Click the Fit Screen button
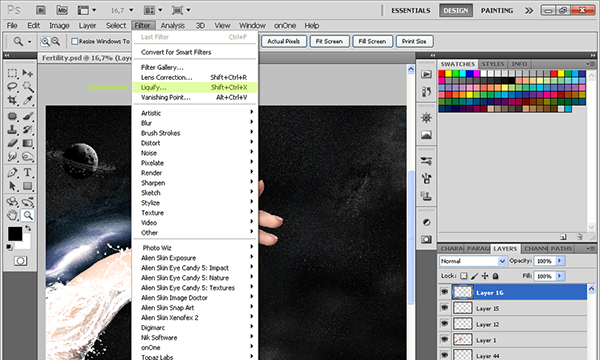The height and width of the screenshot is (360, 600). pos(329,41)
